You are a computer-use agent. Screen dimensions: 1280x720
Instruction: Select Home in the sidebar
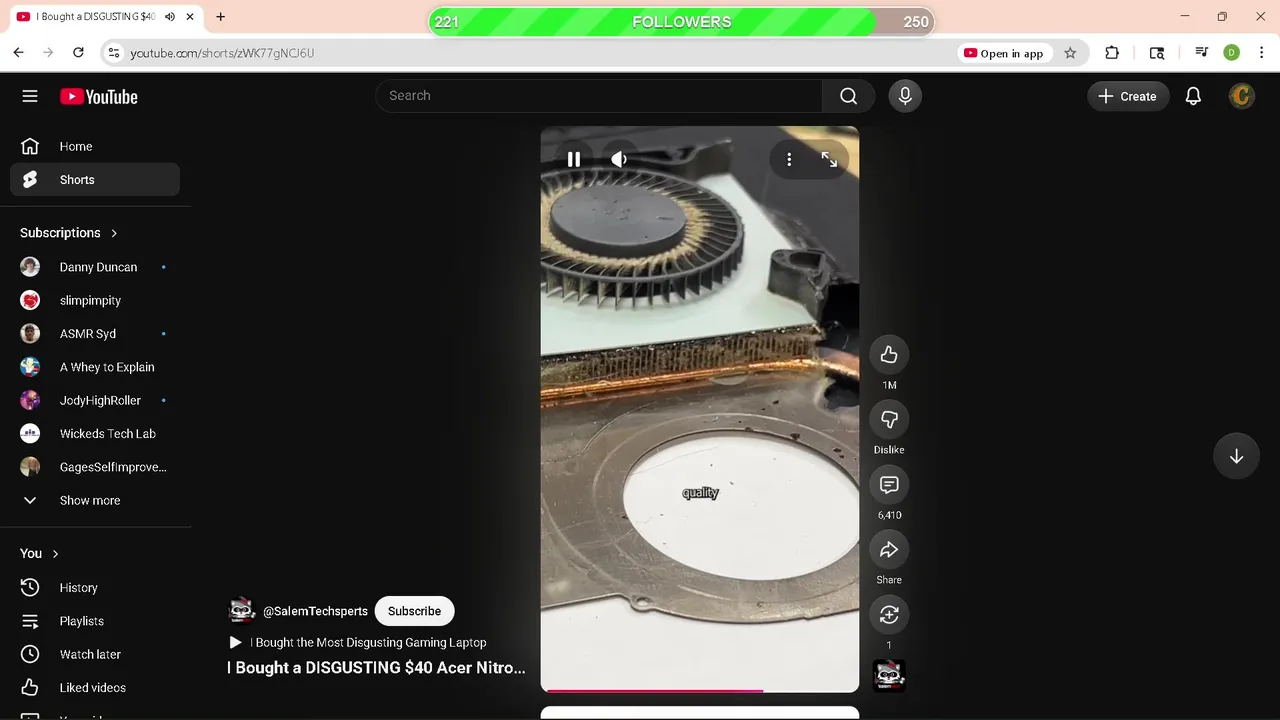click(95, 146)
